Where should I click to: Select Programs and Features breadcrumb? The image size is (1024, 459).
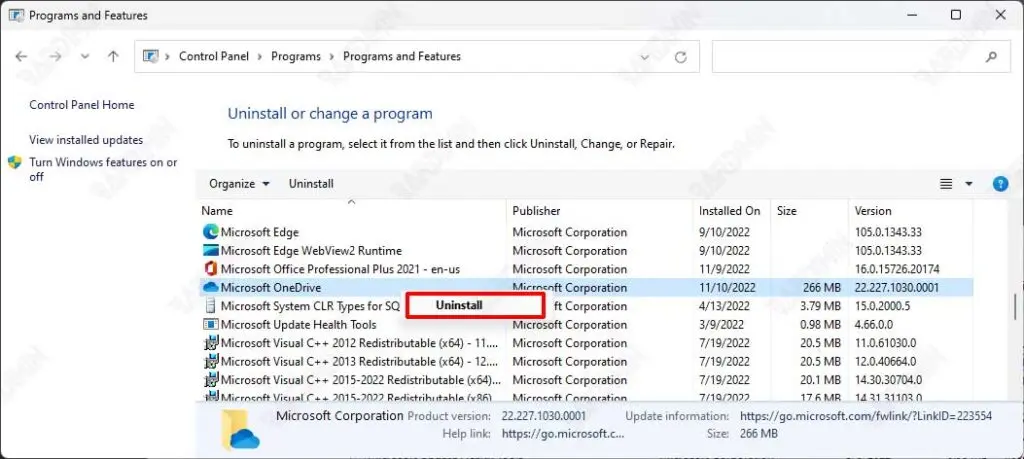click(402, 57)
